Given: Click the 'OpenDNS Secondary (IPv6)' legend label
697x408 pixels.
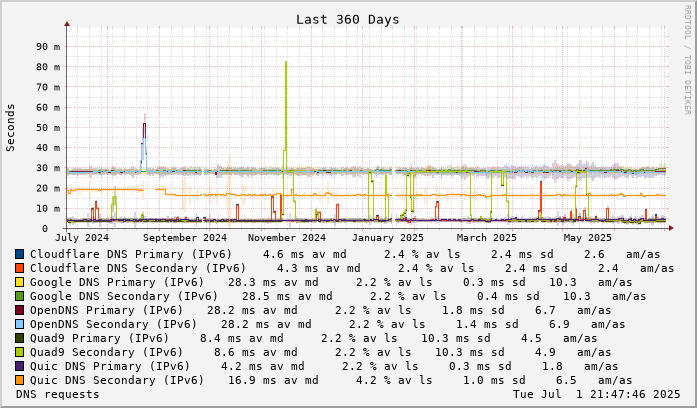Looking at the screenshot, I should [113, 324].
